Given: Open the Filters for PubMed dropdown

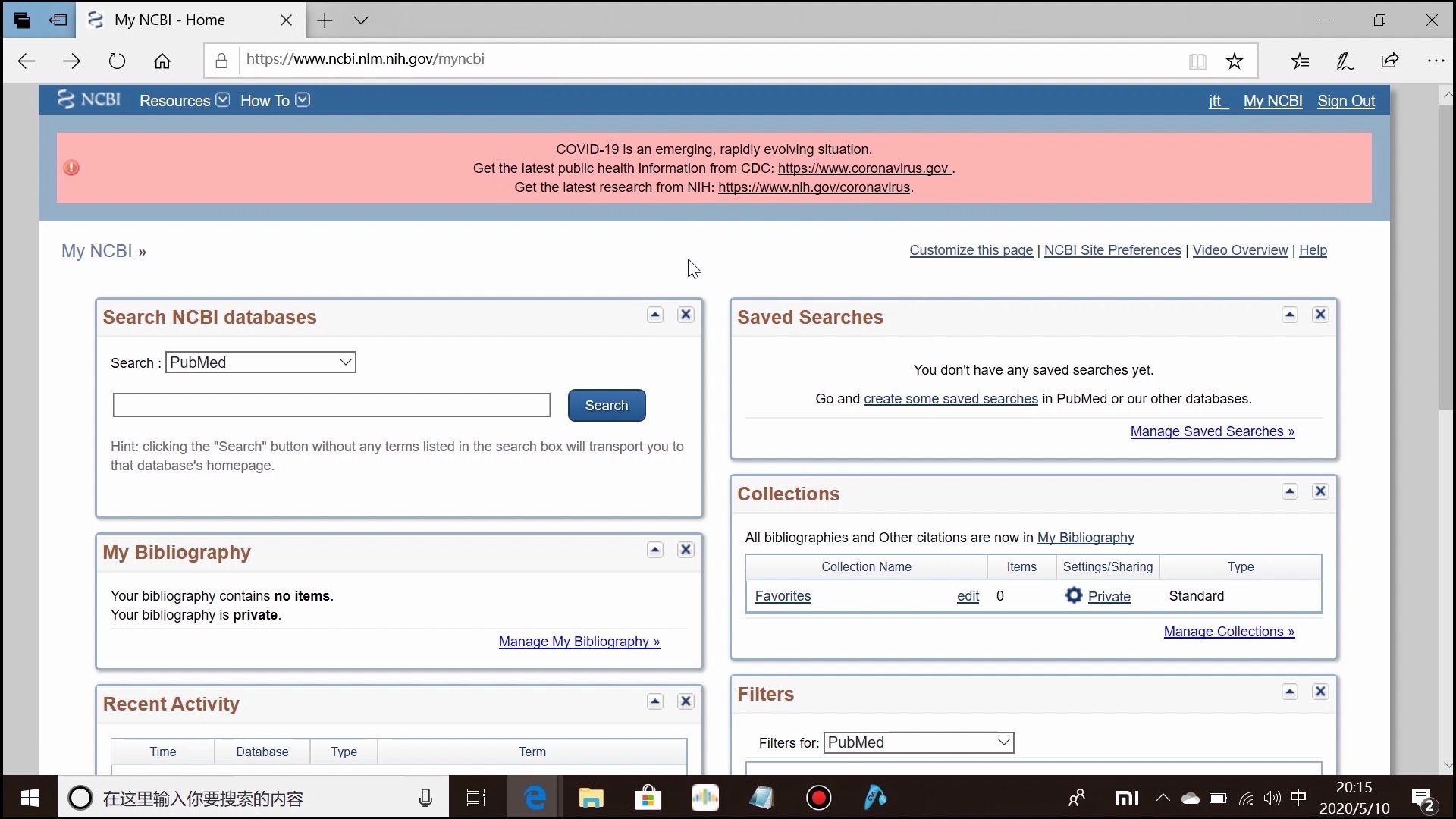Looking at the screenshot, I should [919, 742].
